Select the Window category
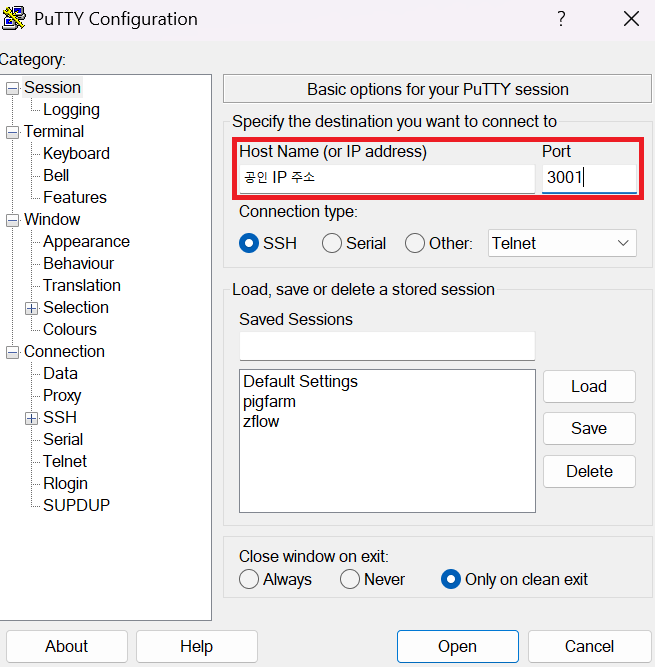This screenshot has width=655, height=667. [x=52, y=219]
